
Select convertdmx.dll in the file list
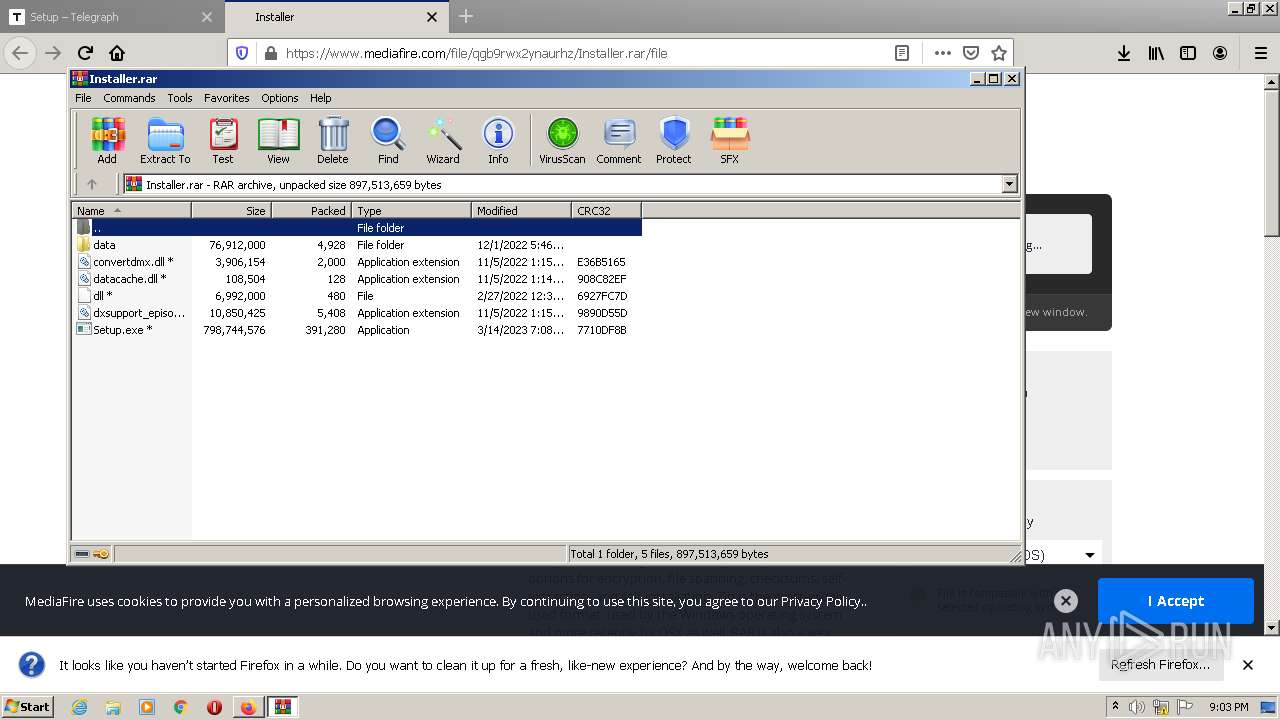click(x=357, y=262)
